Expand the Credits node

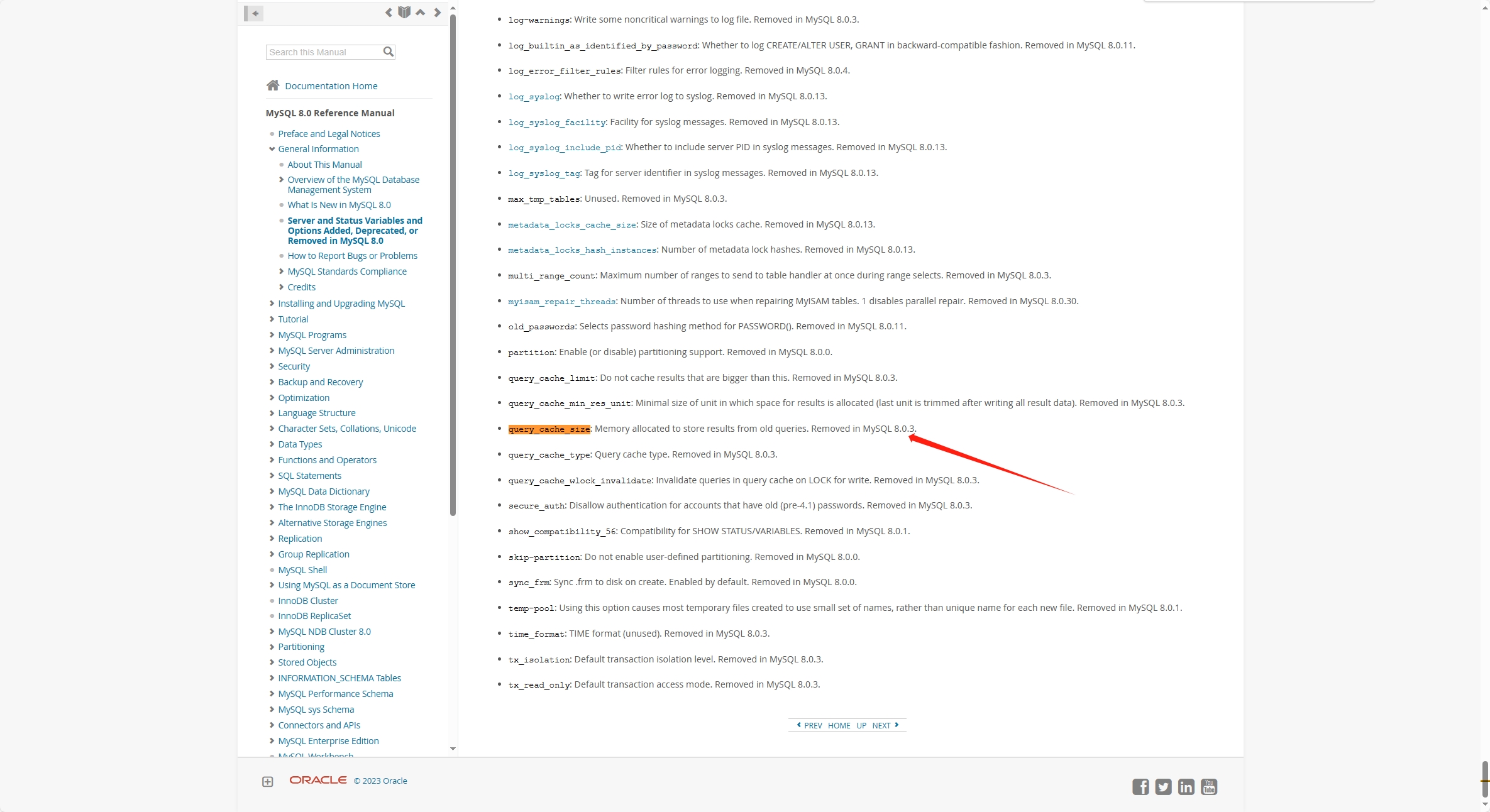[x=281, y=287]
